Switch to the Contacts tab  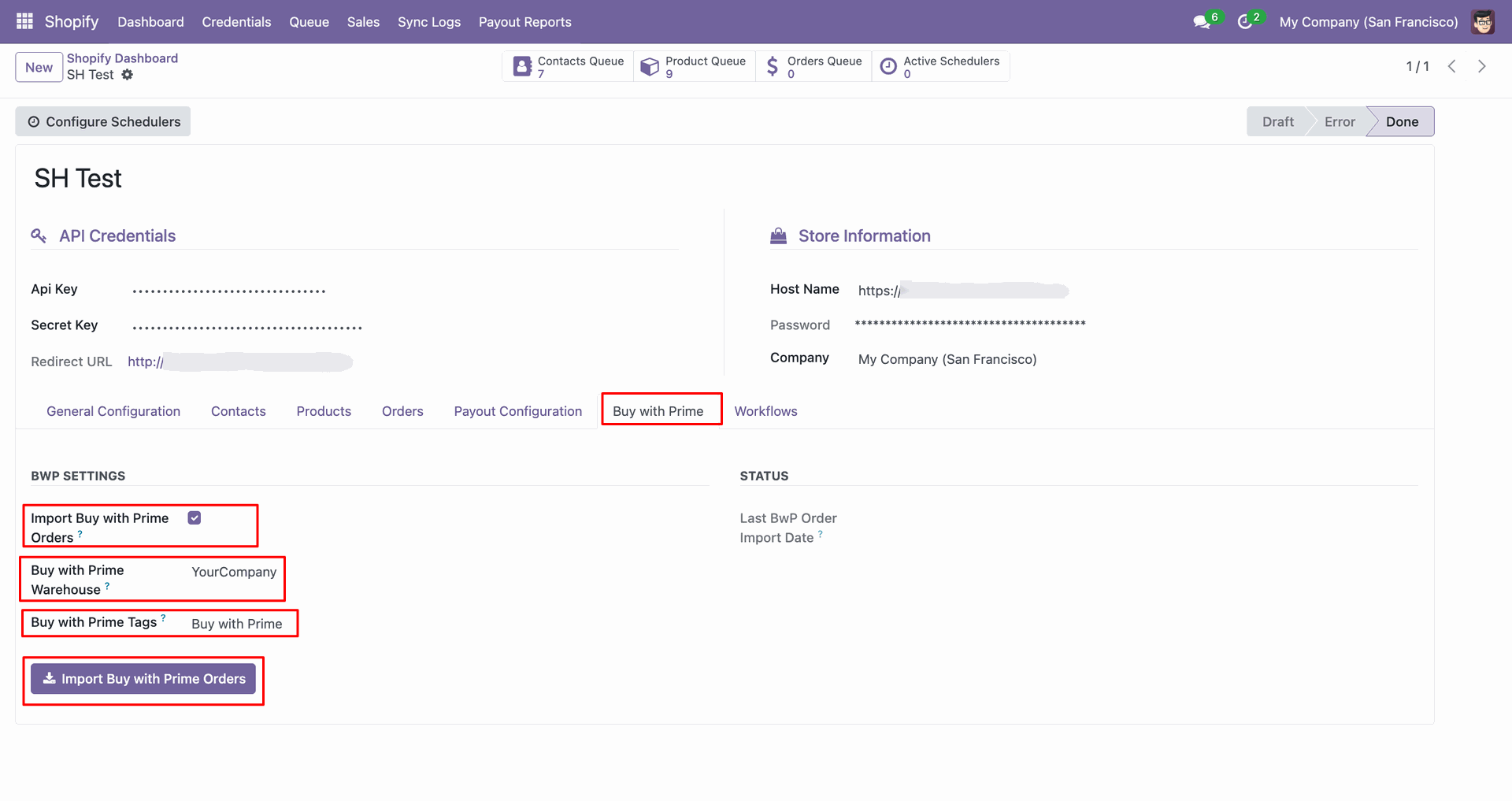(239, 411)
